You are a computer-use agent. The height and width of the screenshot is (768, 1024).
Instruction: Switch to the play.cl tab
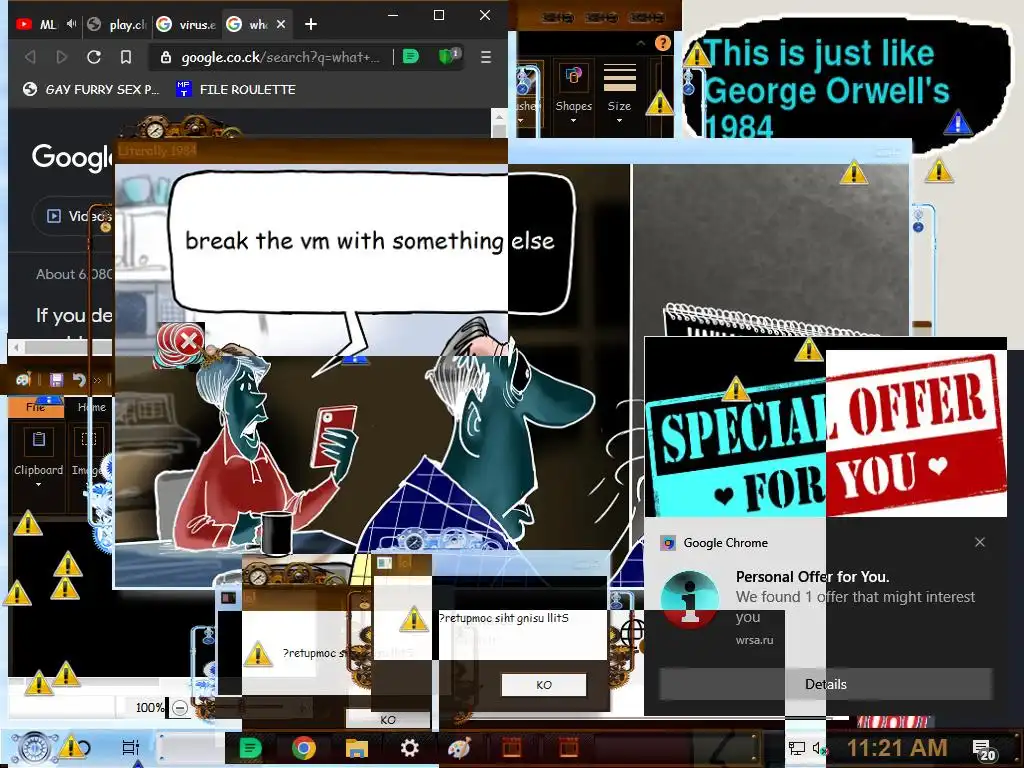click(x=118, y=24)
